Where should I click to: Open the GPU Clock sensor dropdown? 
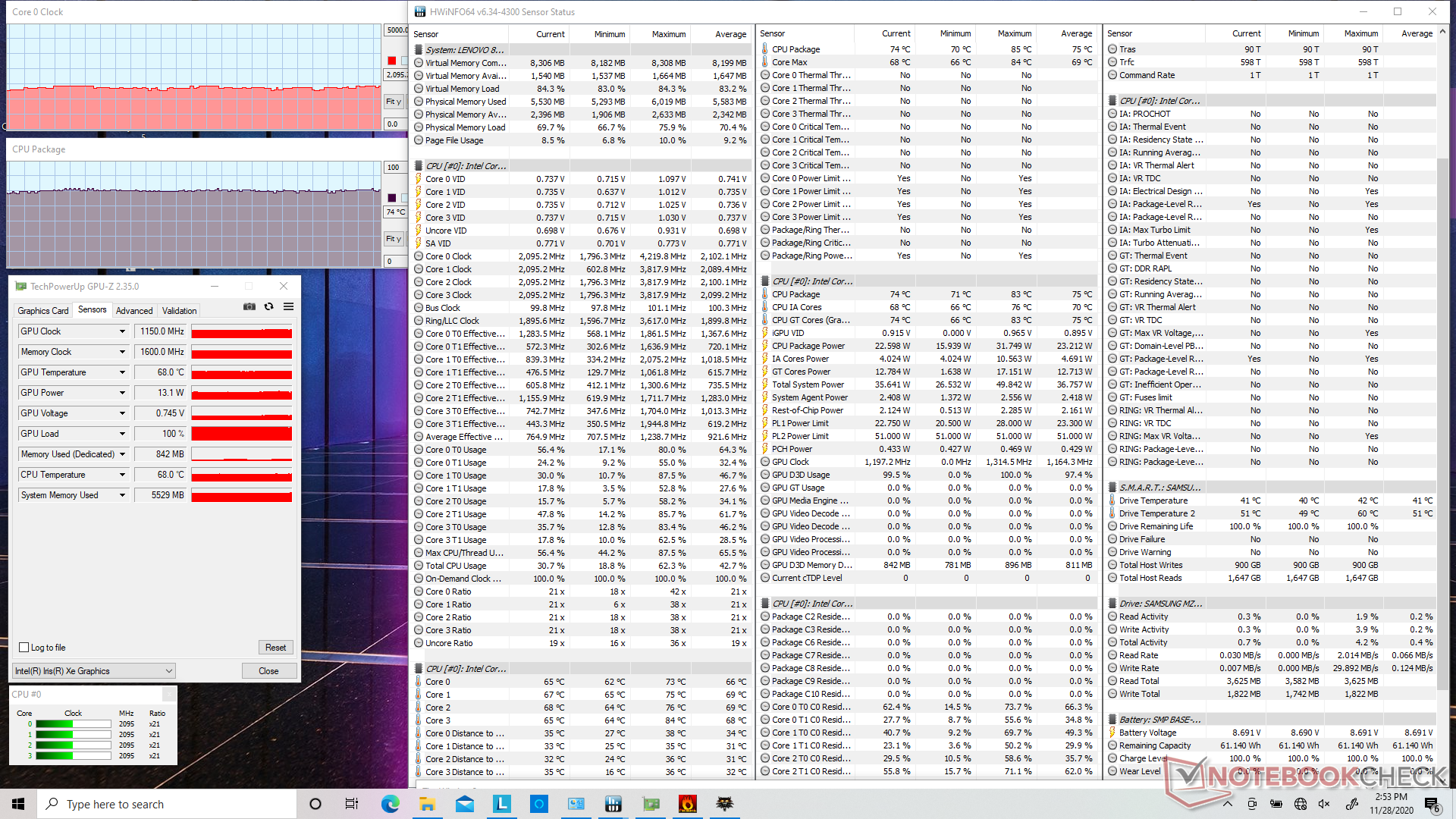click(122, 331)
